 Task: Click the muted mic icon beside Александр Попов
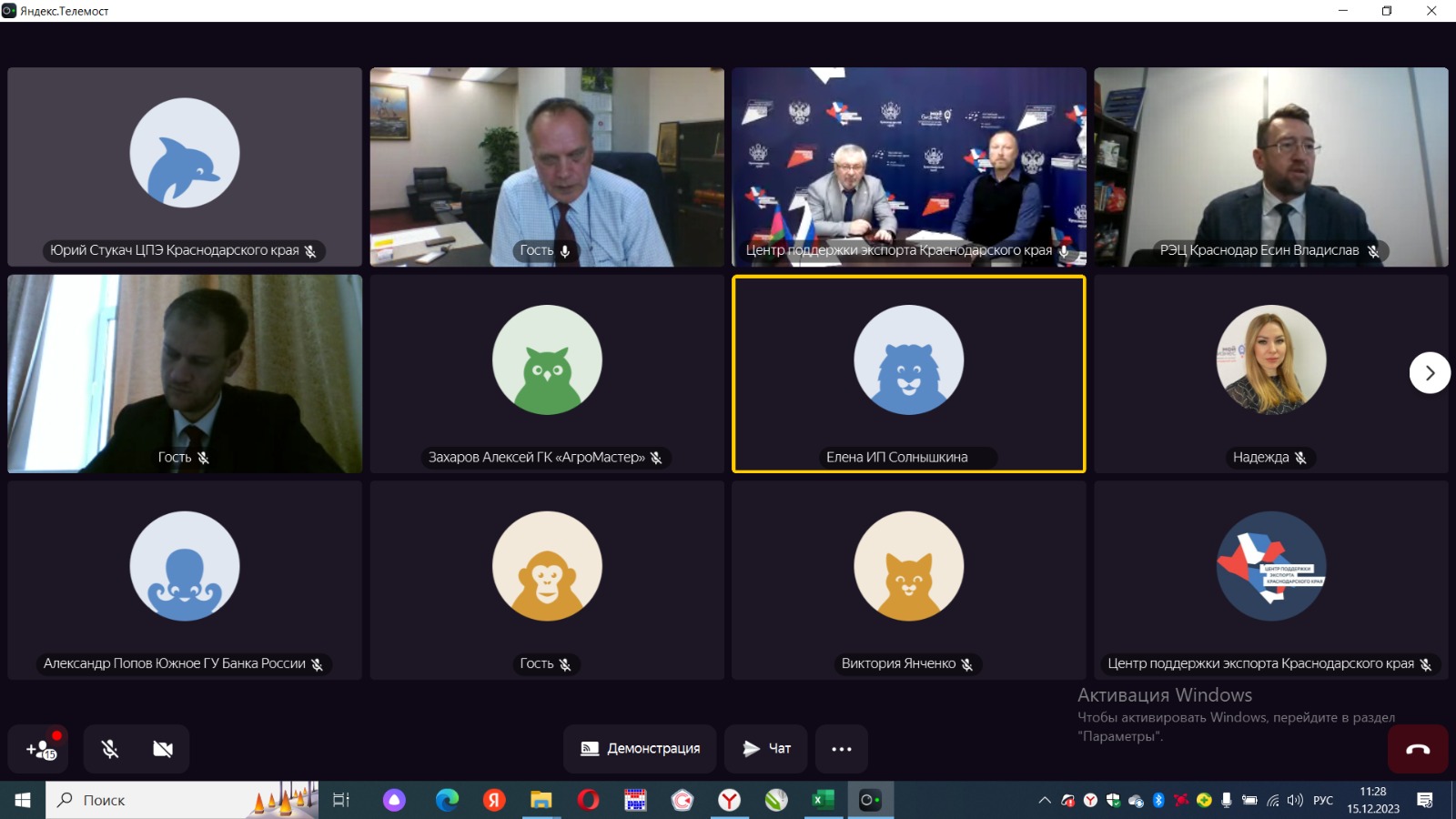[317, 664]
